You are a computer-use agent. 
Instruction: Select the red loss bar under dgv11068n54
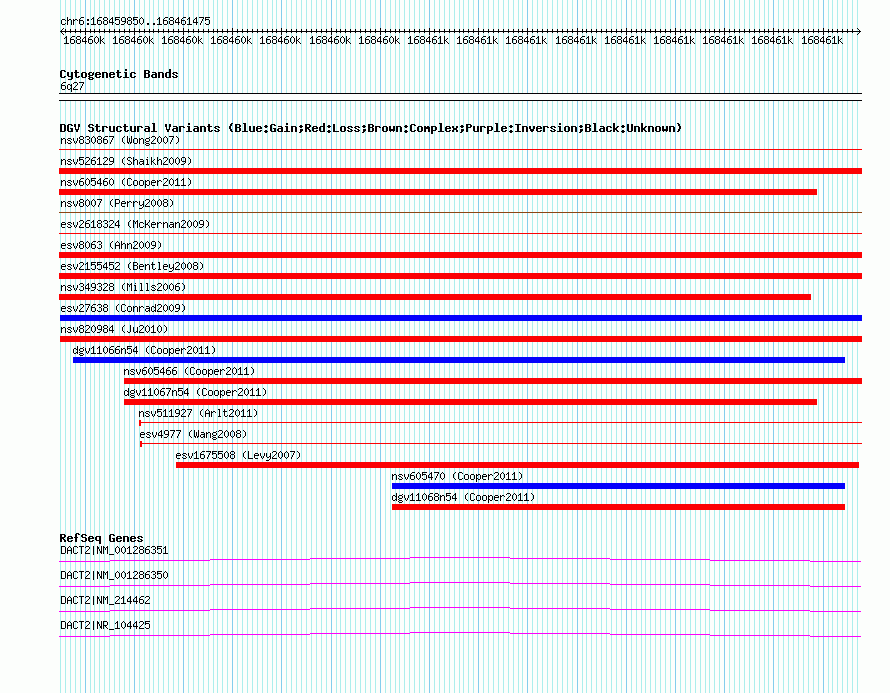tap(618, 507)
